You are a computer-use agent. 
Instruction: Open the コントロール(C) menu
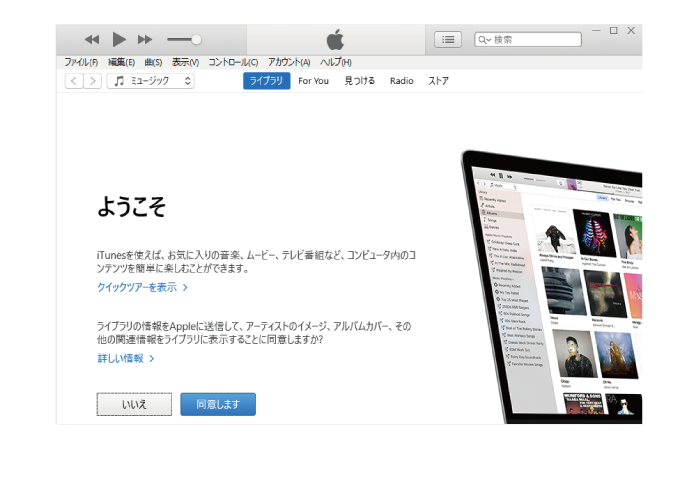coord(233,62)
